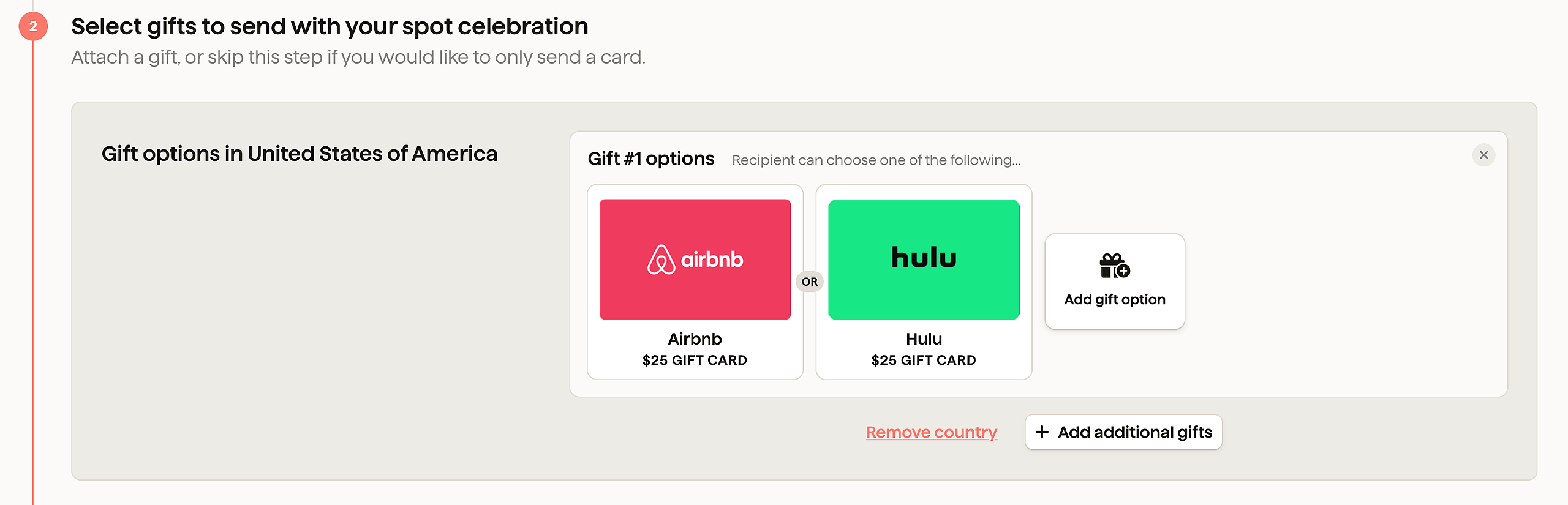Click the Select gifts to send heading
This screenshot has height=505, width=1568.
(x=330, y=26)
